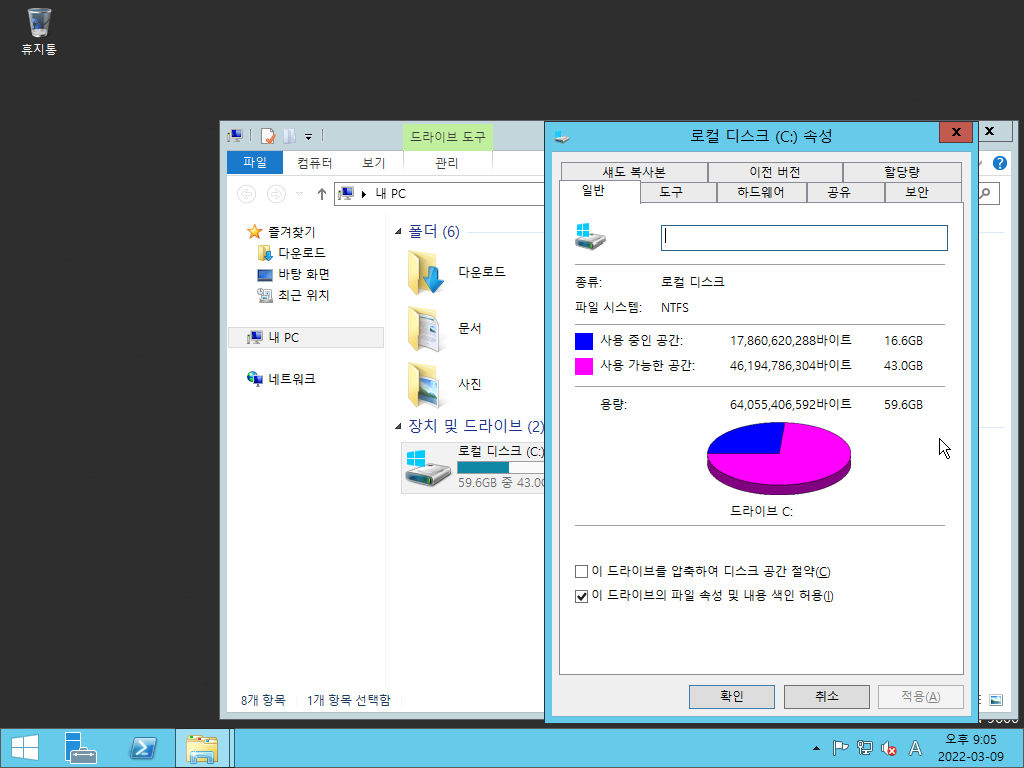Screen dimensions: 1024x768
Task: Open Server Manager from the taskbar
Action: [x=80, y=748]
